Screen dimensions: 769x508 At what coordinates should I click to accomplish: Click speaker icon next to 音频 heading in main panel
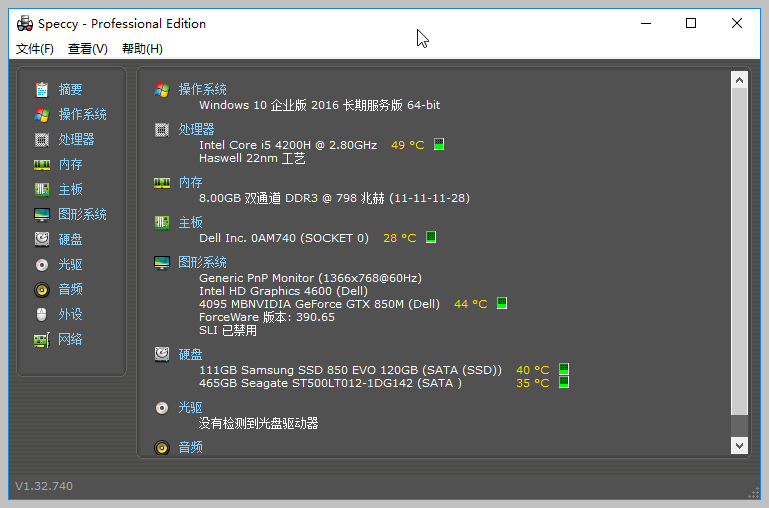162,447
